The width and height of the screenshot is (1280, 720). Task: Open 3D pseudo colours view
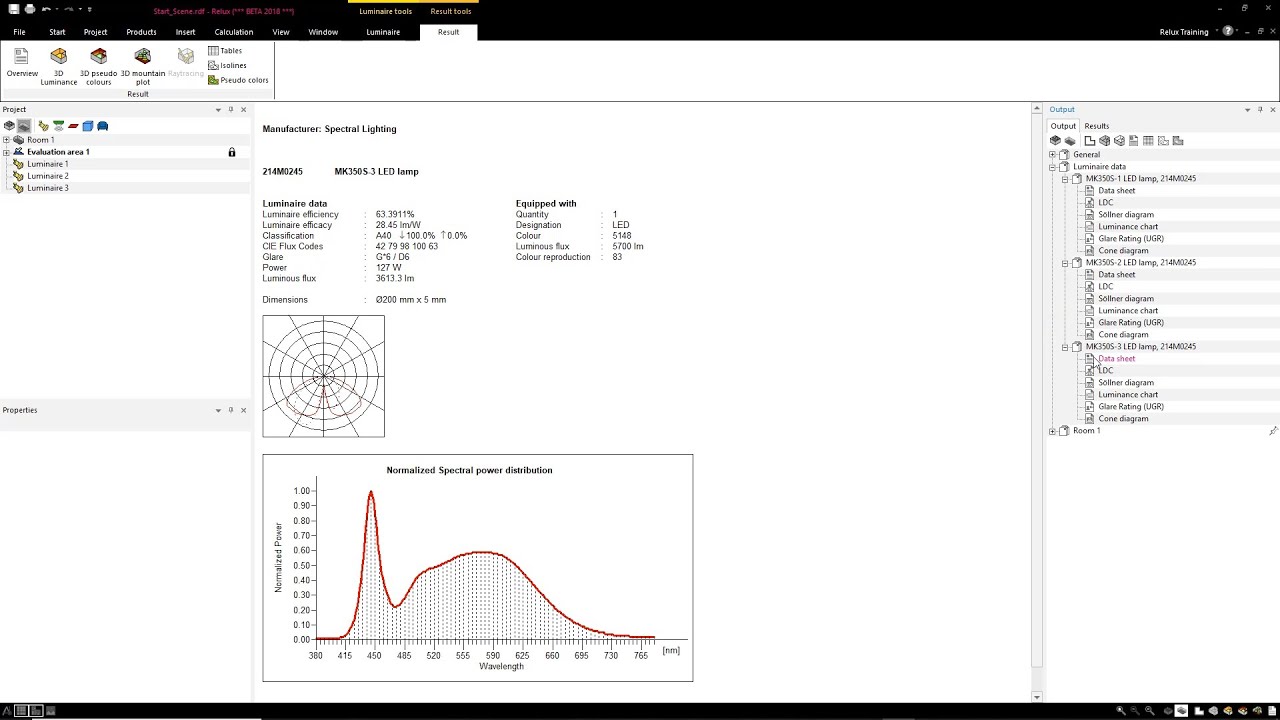(98, 66)
